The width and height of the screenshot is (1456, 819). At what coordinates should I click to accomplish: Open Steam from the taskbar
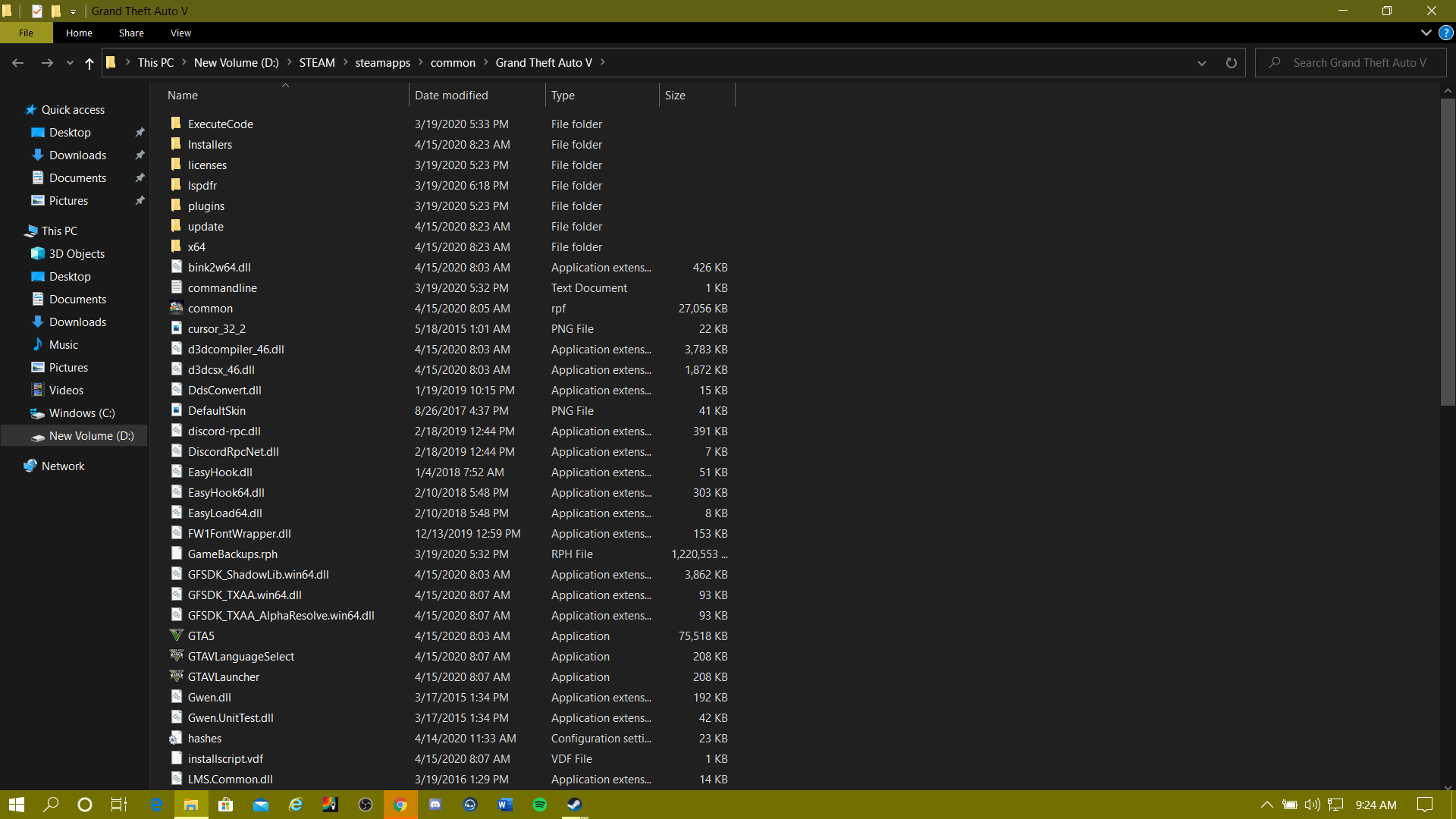575,805
